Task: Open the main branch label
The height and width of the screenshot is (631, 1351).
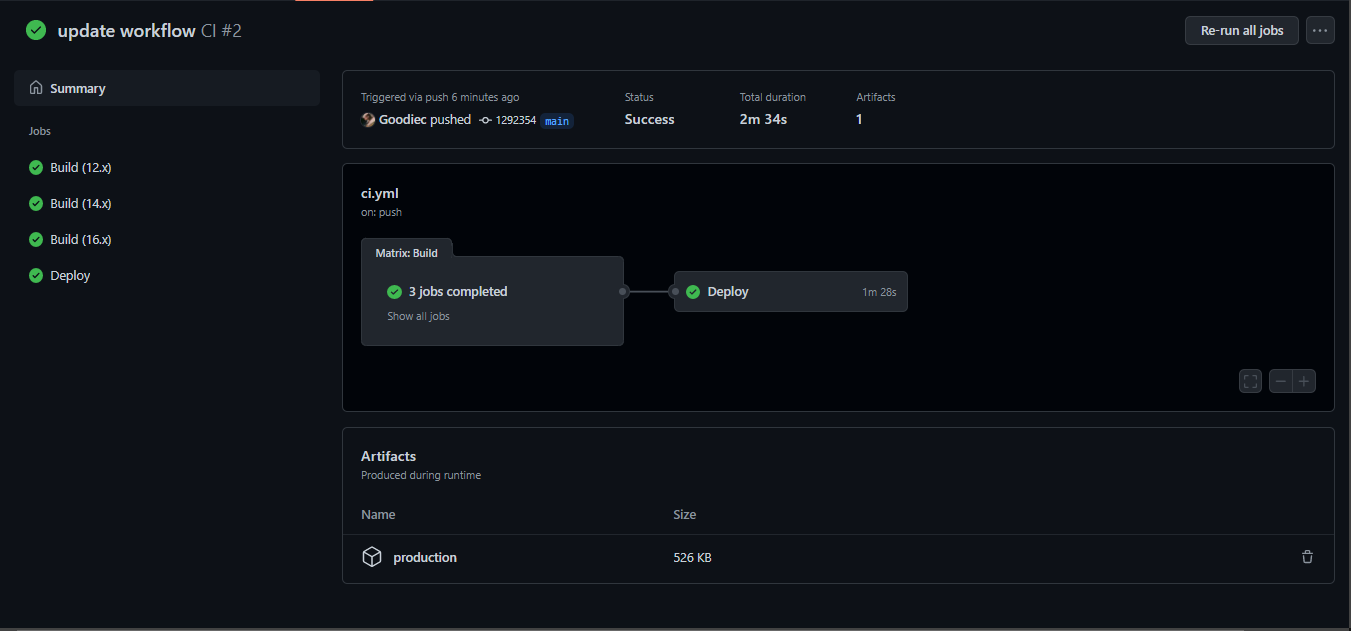Action: [x=557, y=121]
